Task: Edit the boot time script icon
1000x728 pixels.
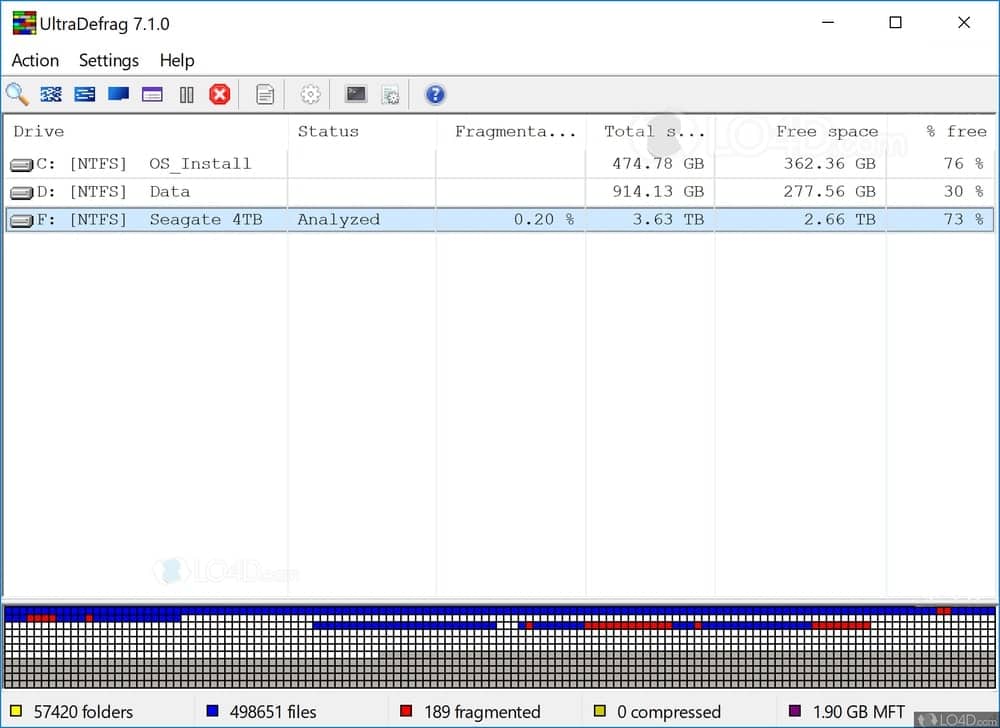Action: click(x=390, y=95)
